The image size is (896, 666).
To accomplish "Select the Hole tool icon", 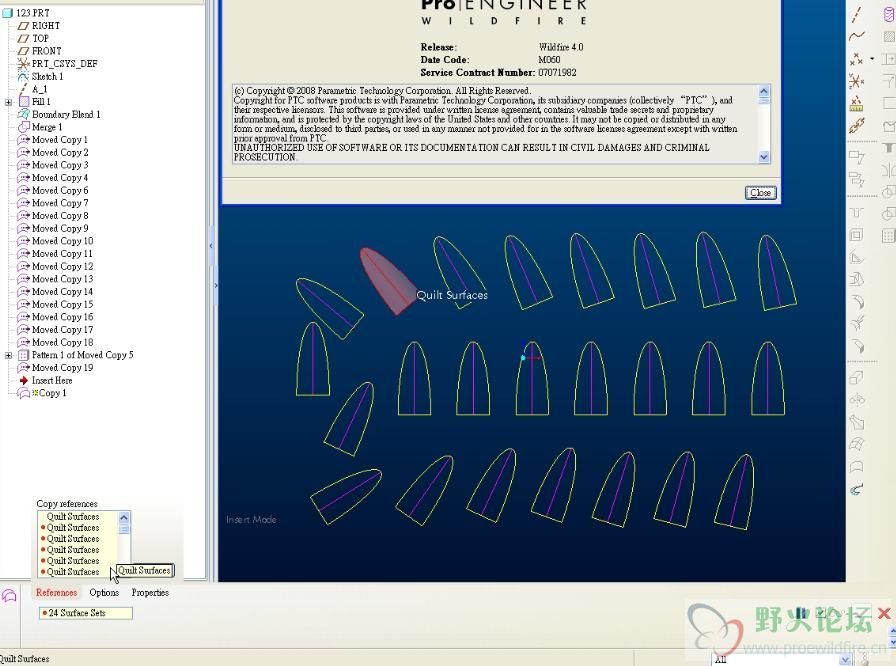I will point(856,213).
